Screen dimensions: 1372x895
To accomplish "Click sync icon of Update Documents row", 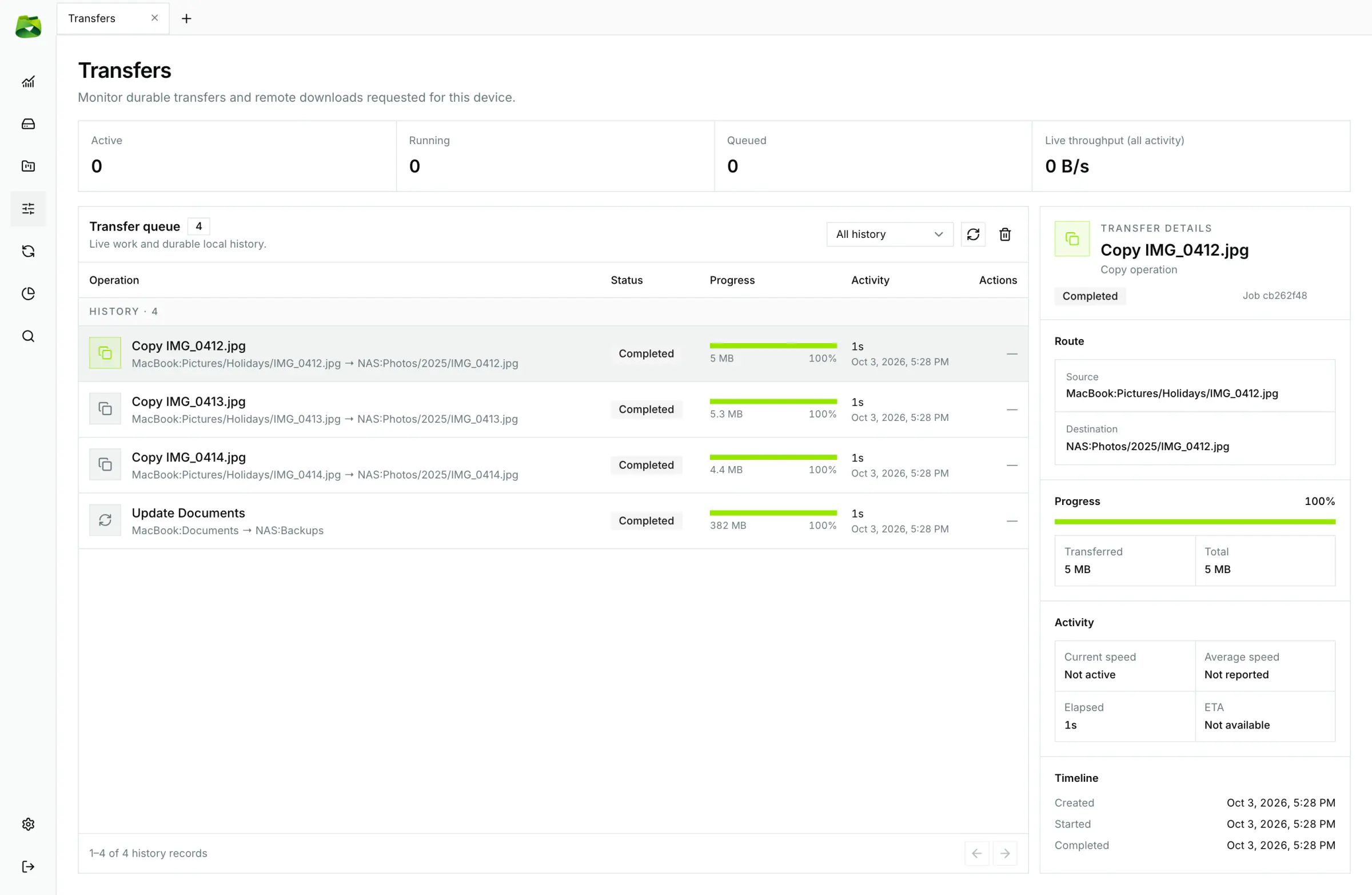I will pyautogui.click(x=105, y=520).
